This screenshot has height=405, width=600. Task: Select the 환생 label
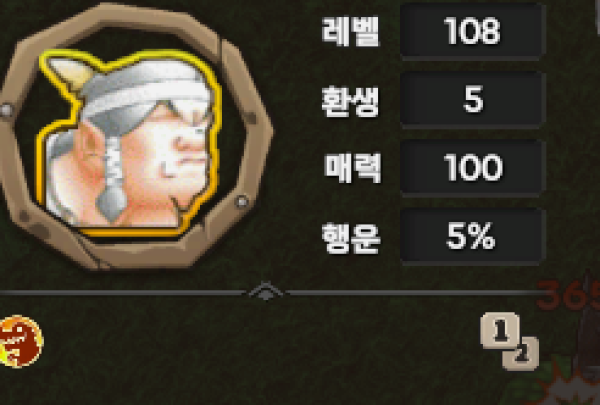[x=351, y=100]
